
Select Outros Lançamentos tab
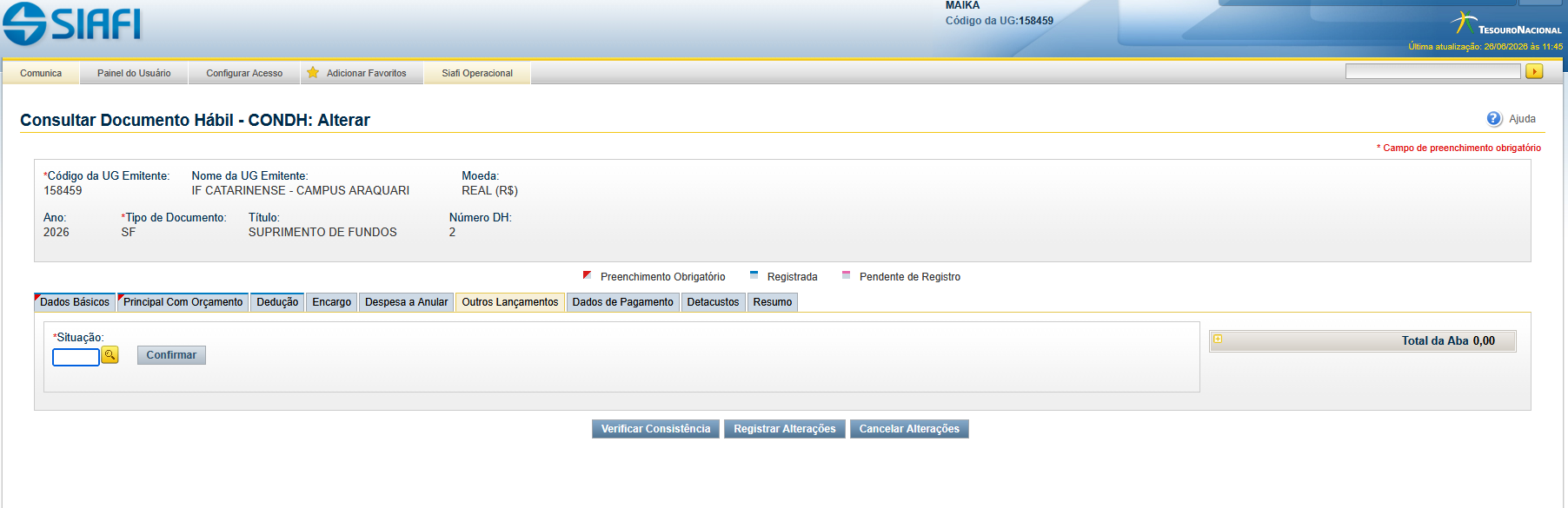pos(510,302)
